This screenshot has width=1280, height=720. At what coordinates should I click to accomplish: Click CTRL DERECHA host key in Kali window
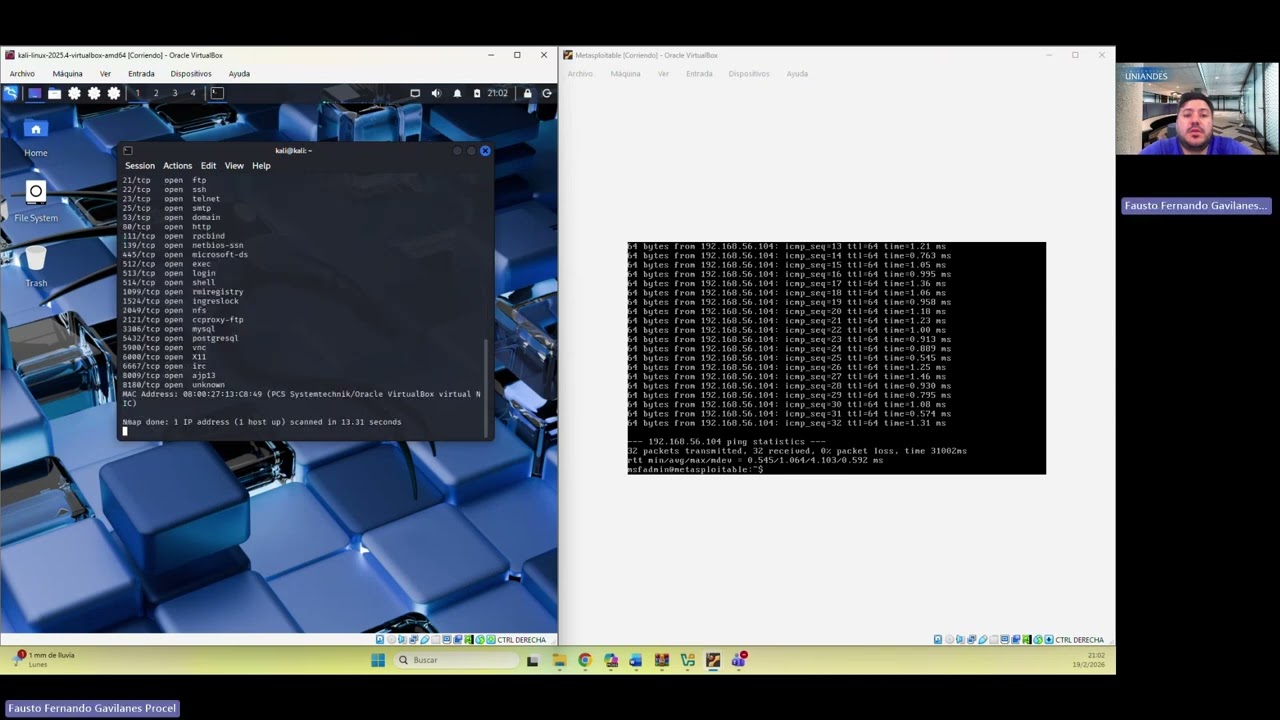coord(521,640)
